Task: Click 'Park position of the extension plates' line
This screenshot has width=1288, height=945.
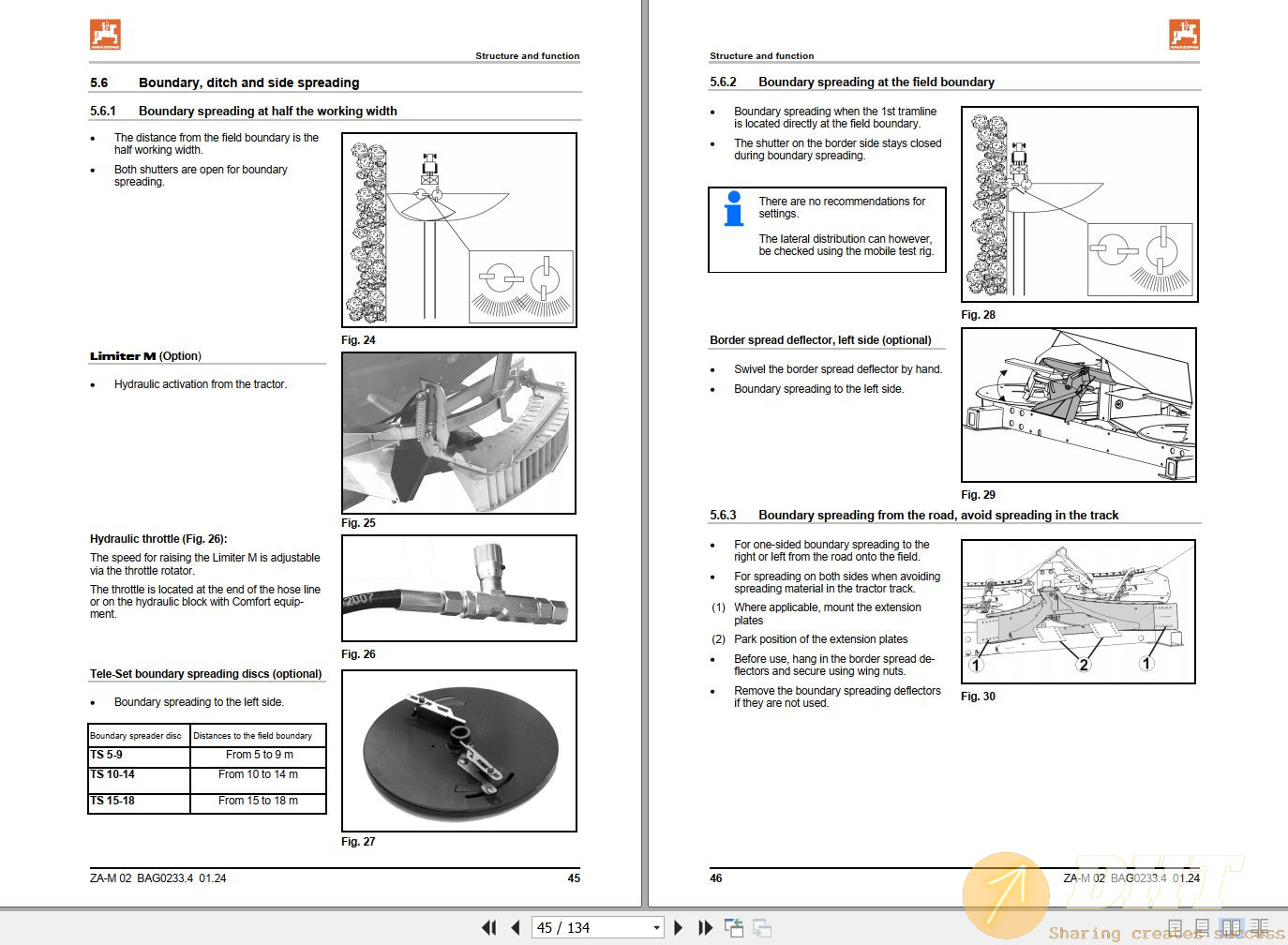Action: coord(821,639)
